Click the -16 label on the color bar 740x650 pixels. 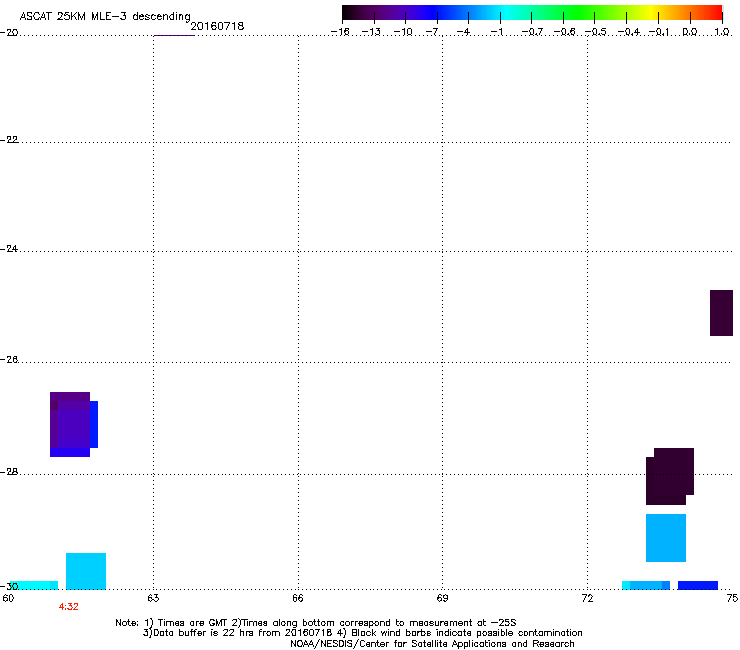coord(340,32)
